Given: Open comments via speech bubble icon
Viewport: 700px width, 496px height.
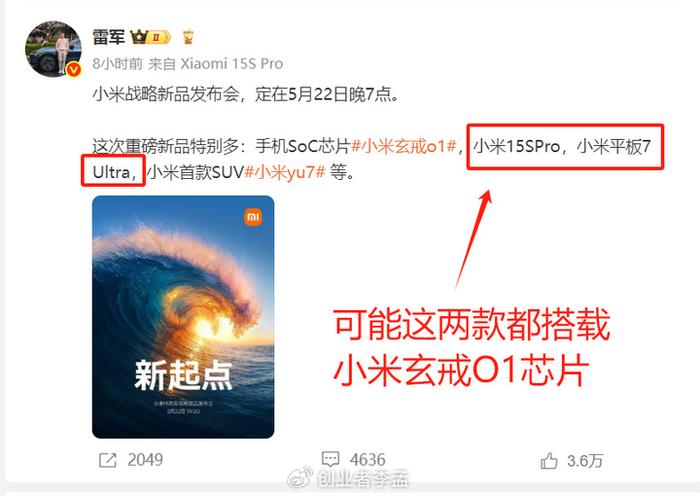Looking at the screenshot, I should pyautogui.click(x=330, y=458).
